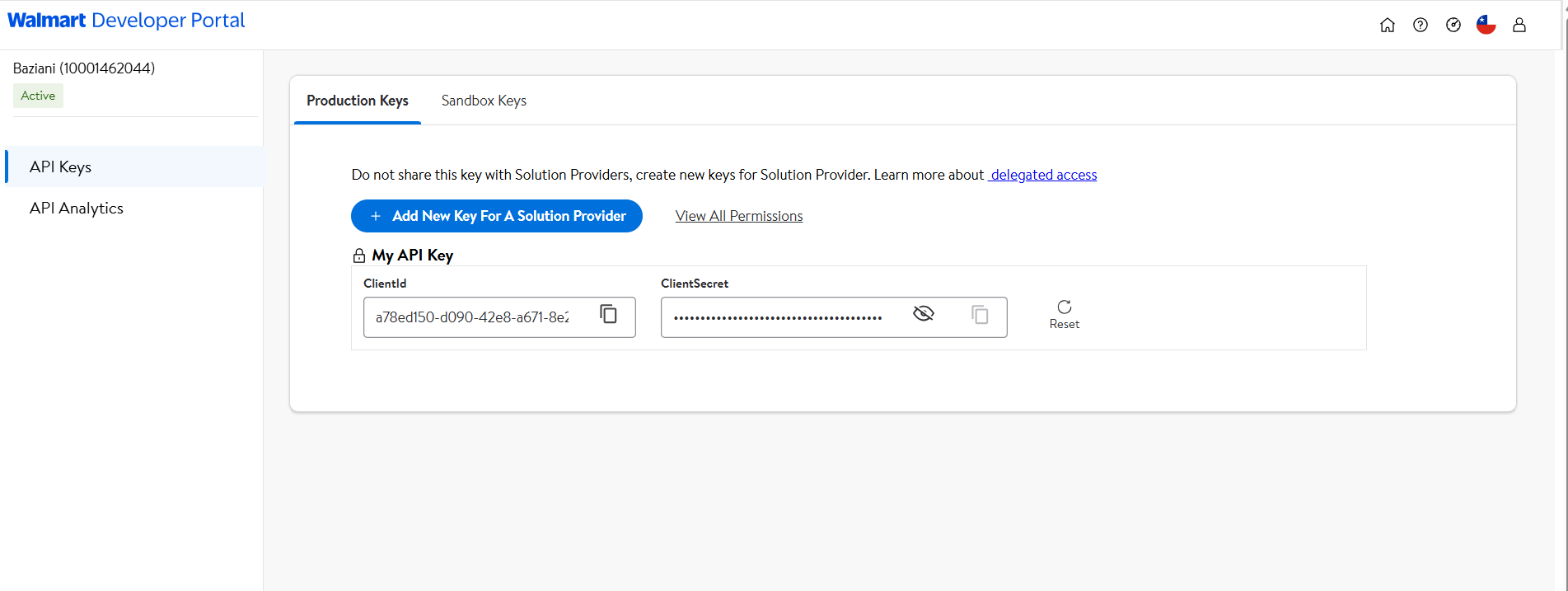Click the plus icon on Add New Key button
This screenshot has height=591, width=1568.
376,216
